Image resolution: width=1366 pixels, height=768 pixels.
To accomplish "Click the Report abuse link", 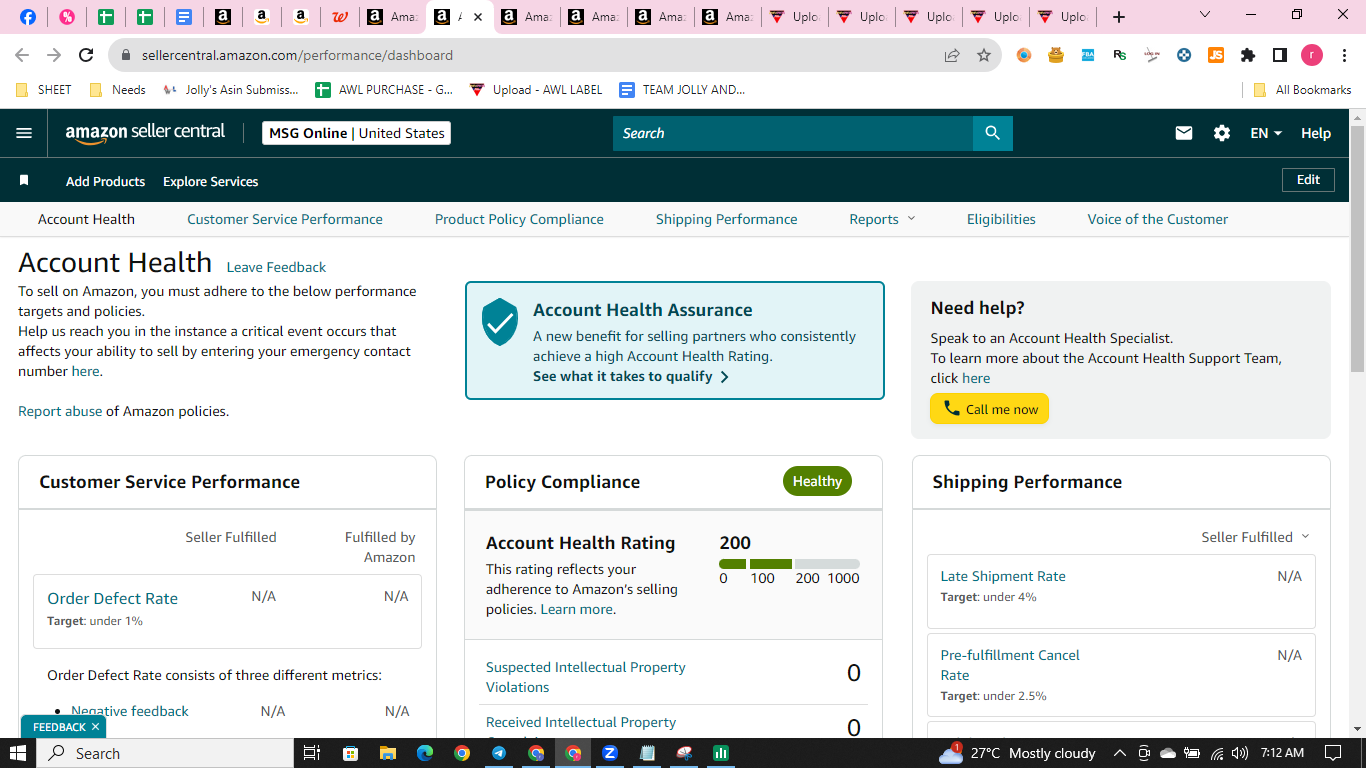I will click(60, 411).
